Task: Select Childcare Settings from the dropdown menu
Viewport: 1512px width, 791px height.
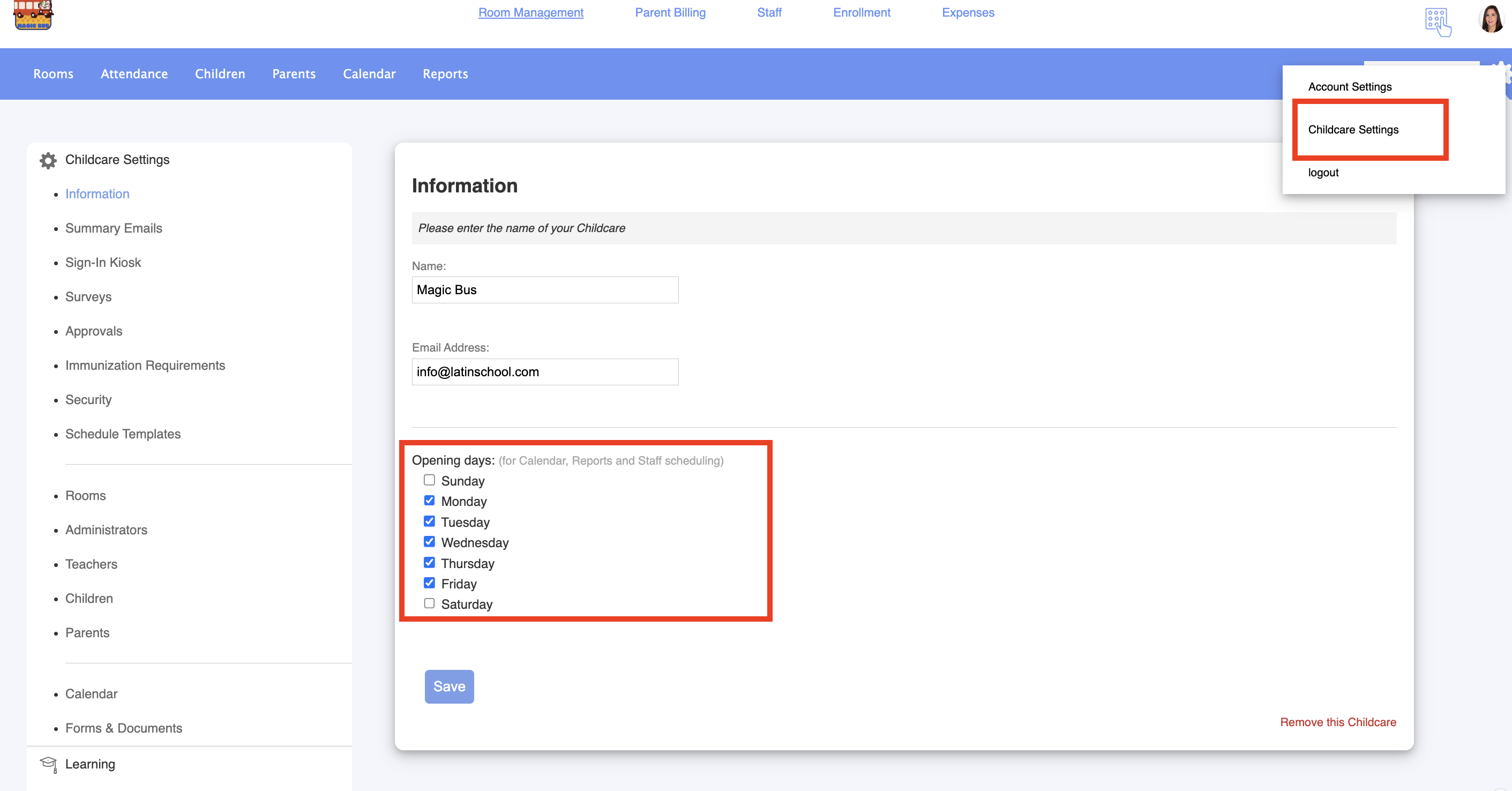Action: [1353, 130]
